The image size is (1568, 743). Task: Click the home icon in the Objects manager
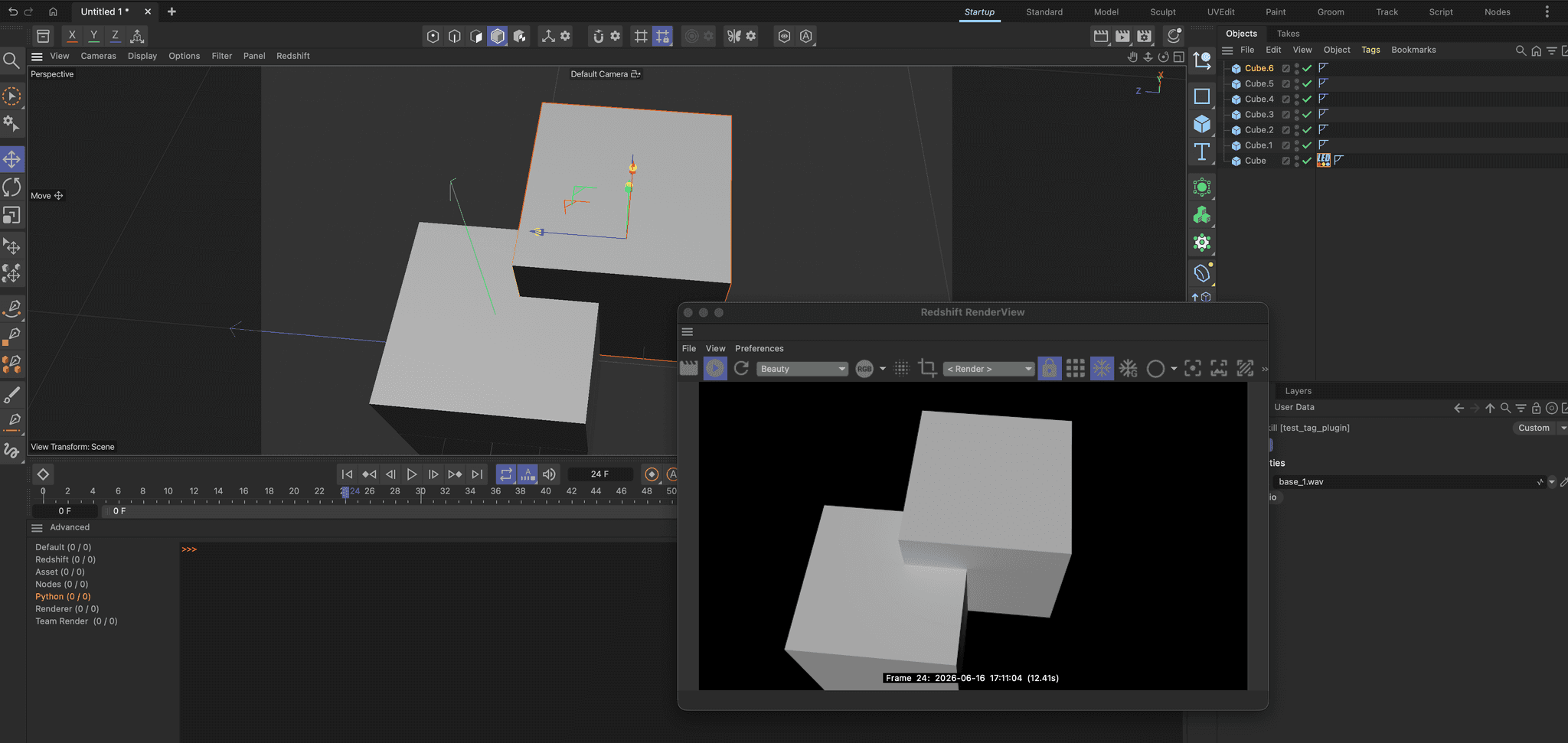click(x=1536, y=51)
